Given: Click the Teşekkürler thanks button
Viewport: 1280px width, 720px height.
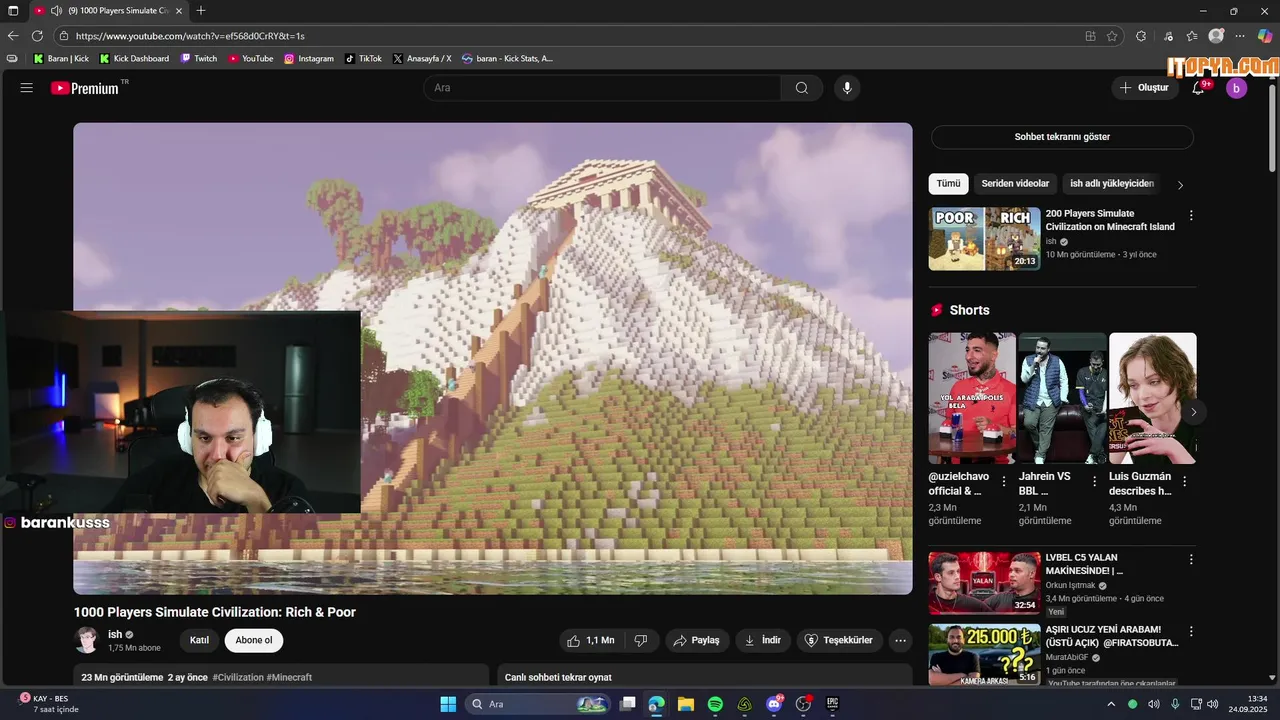Looking at the screenshot, I should click(839, 640).
